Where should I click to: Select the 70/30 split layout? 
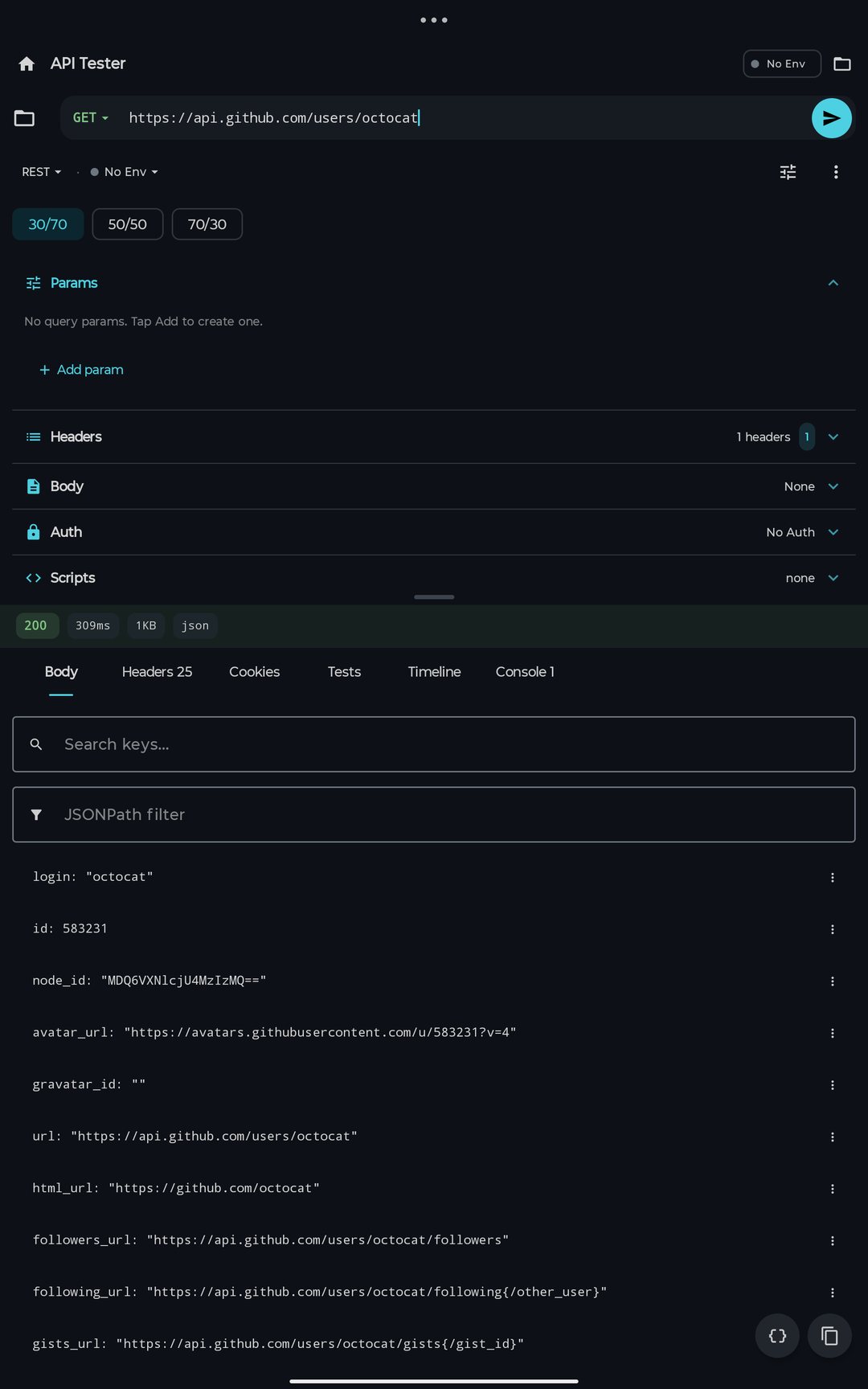[x=207, y=224]
